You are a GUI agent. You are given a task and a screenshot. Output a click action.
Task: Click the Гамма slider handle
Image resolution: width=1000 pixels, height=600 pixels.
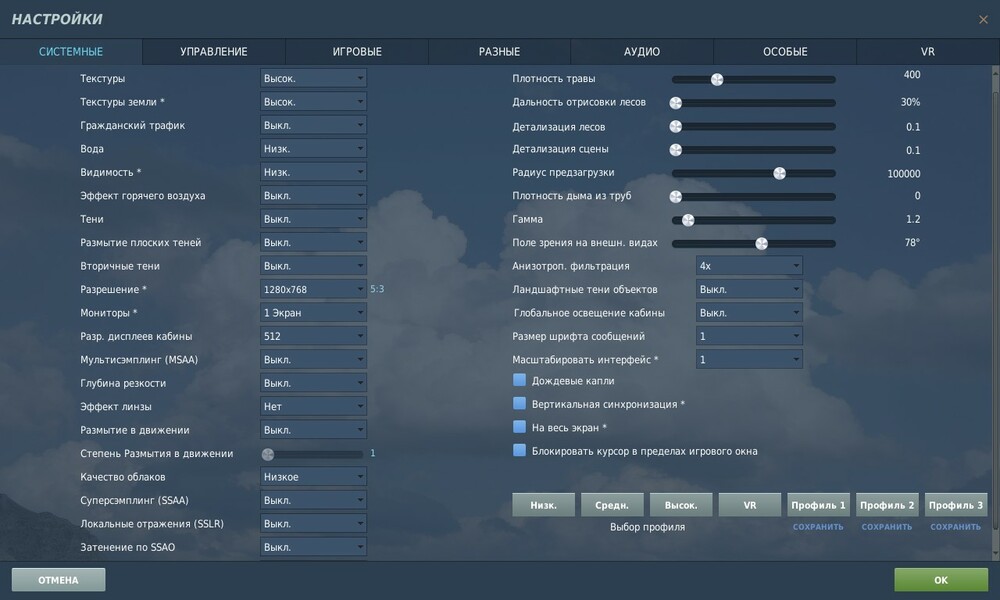tap(688, 221)
